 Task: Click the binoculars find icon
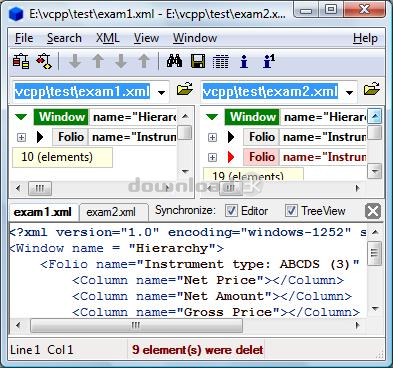click(174, 61)
